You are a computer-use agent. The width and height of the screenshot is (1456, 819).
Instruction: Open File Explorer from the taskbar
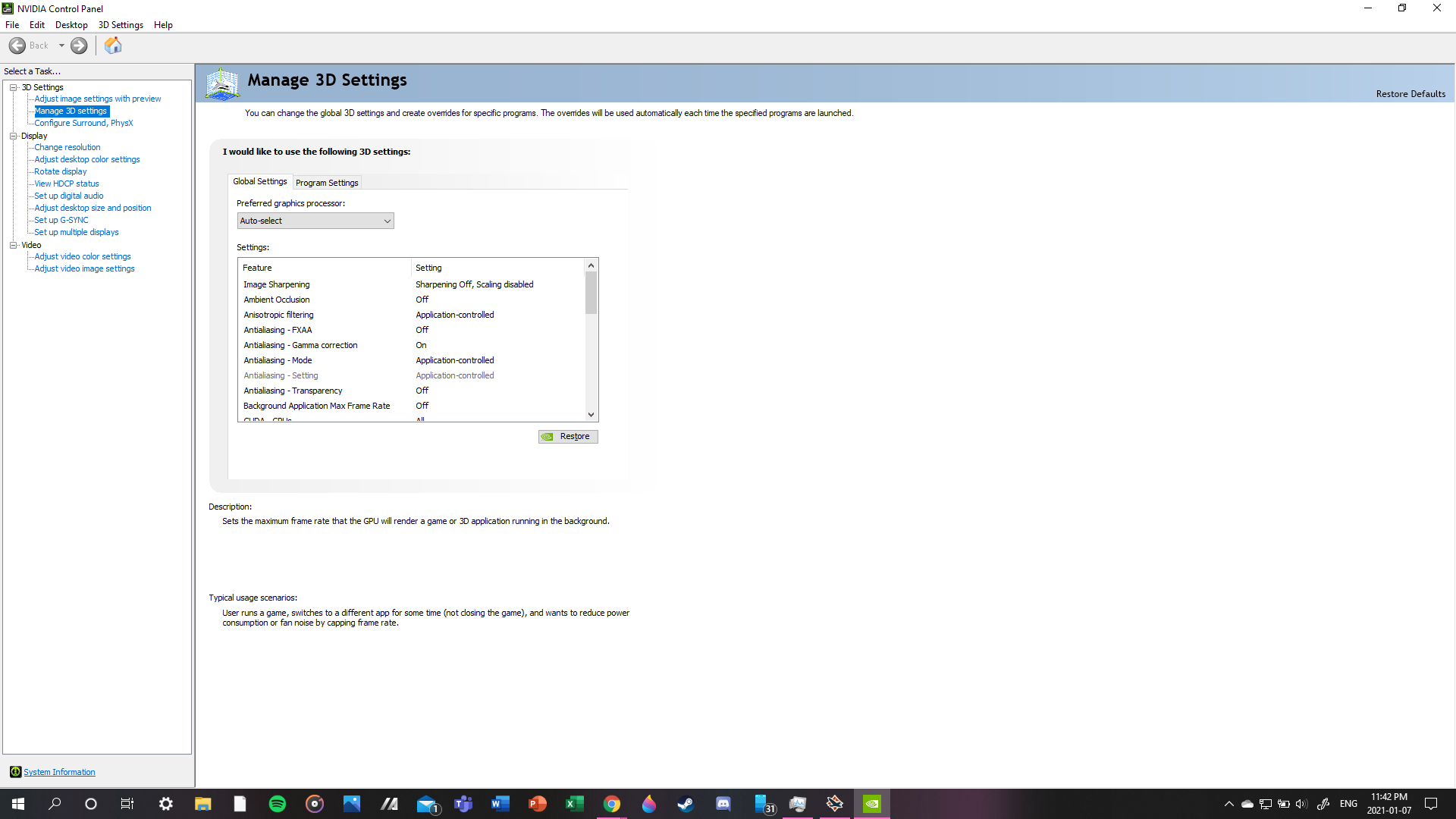[x=203, y=804]
